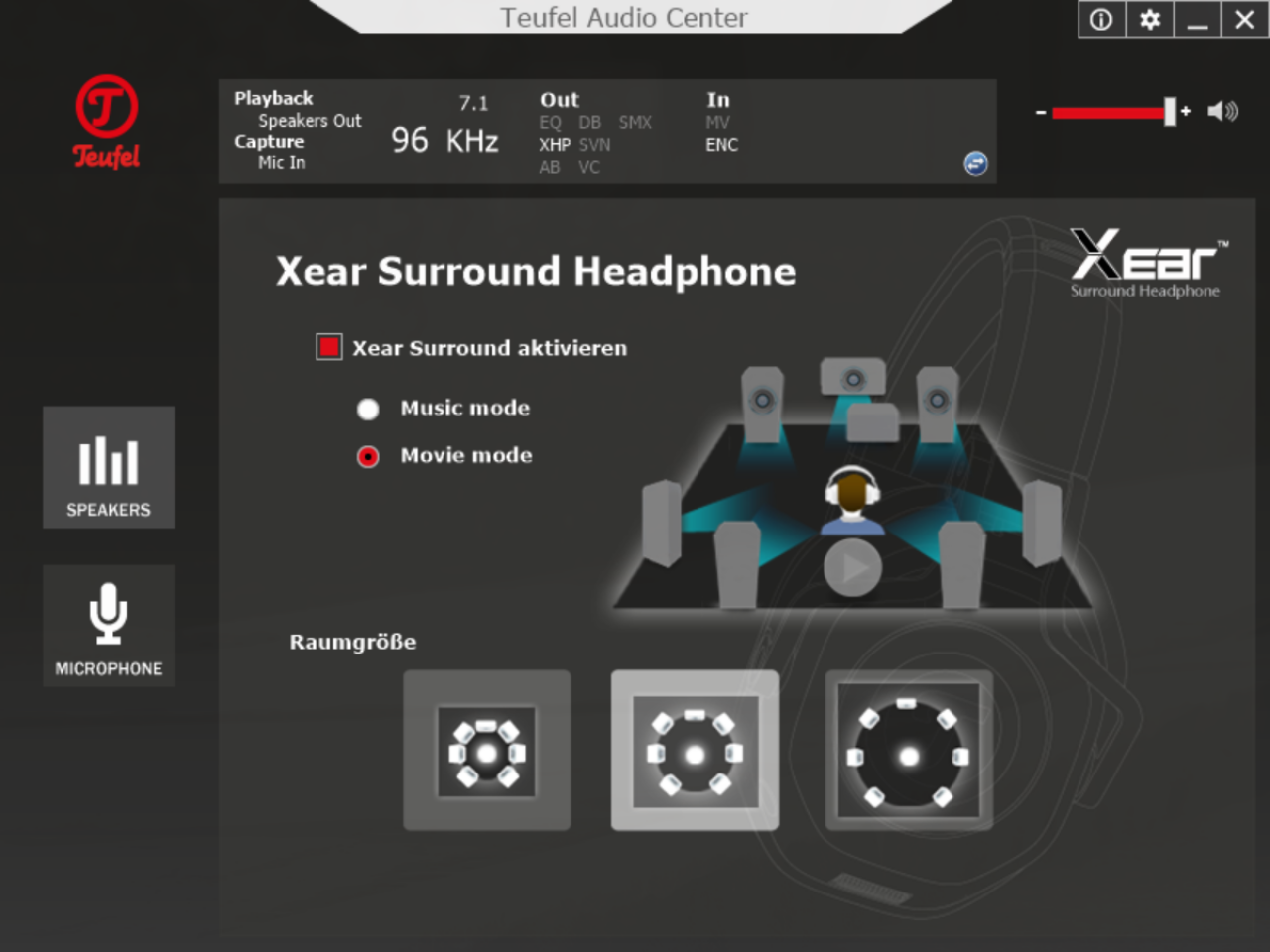The height and width of the screenshot is (952, 1270).
Task: Click the Xear Surround Headphone heading
Action: coord(536,272)
